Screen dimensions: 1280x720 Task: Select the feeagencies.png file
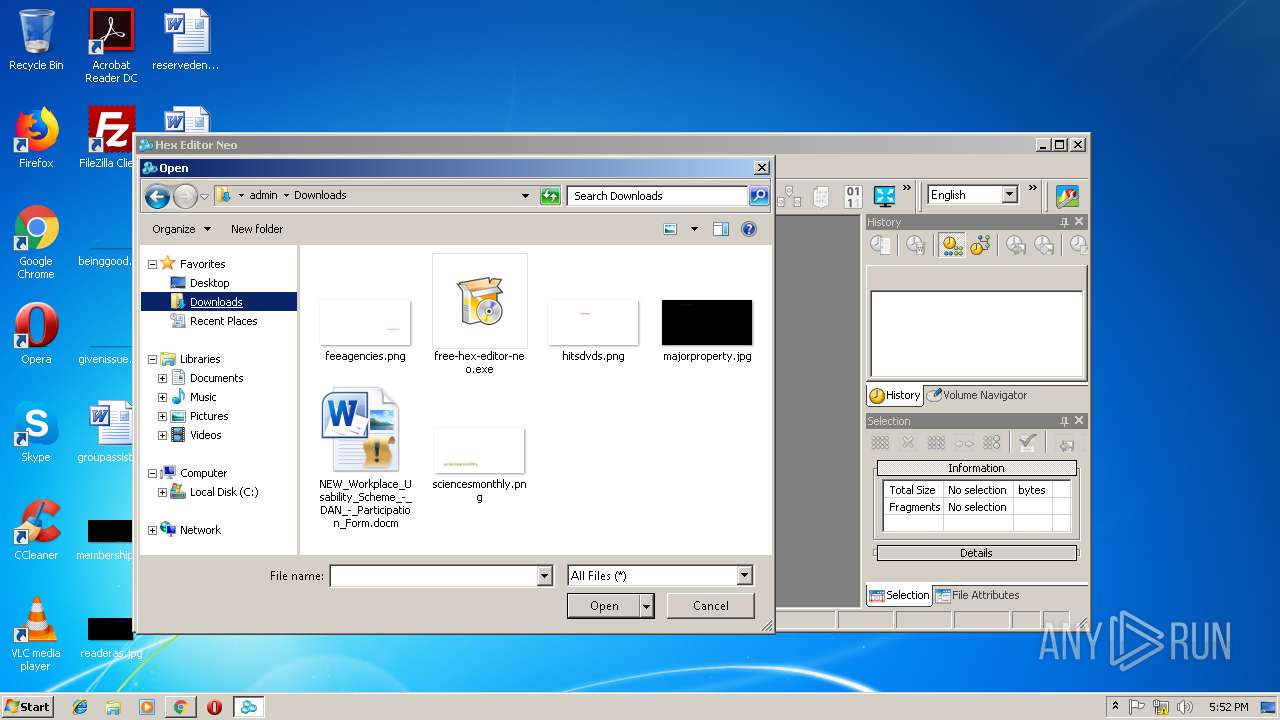tap(365, 330)
